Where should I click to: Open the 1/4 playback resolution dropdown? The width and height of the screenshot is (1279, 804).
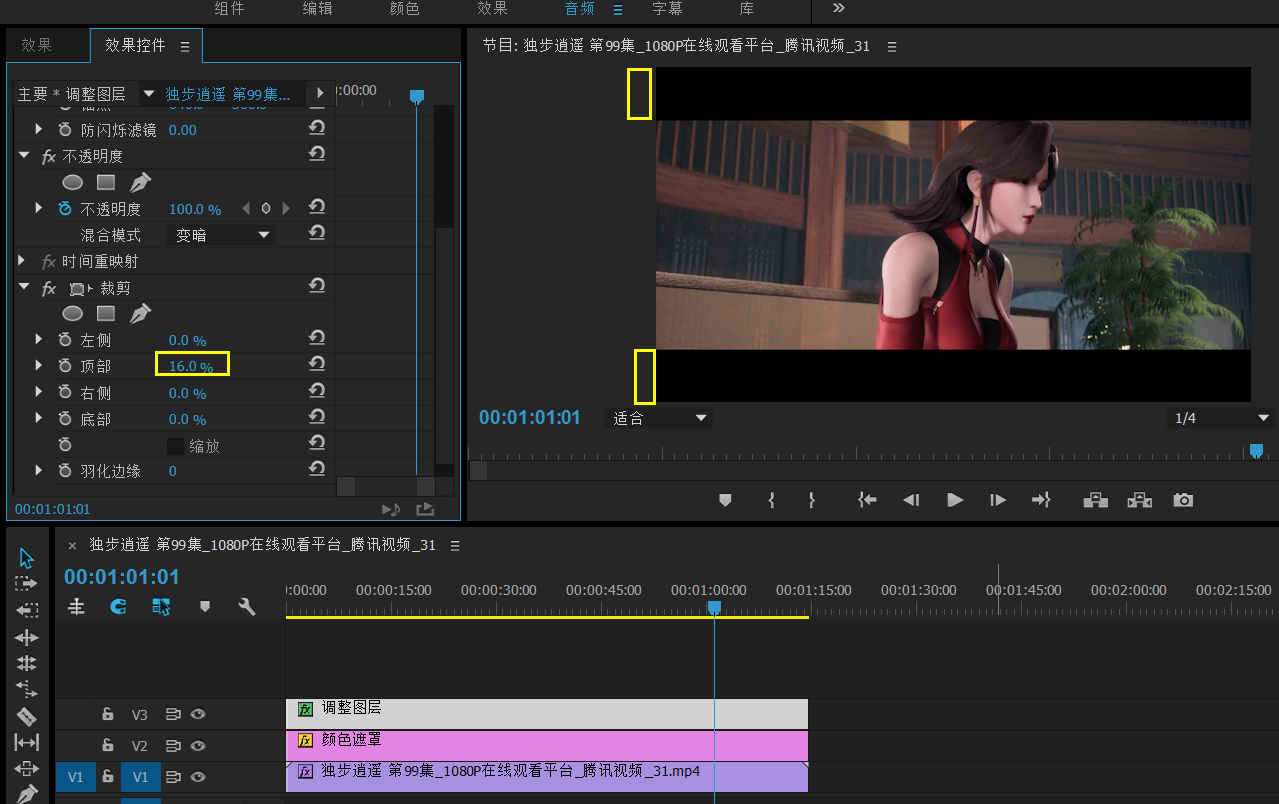[1222, 418]
